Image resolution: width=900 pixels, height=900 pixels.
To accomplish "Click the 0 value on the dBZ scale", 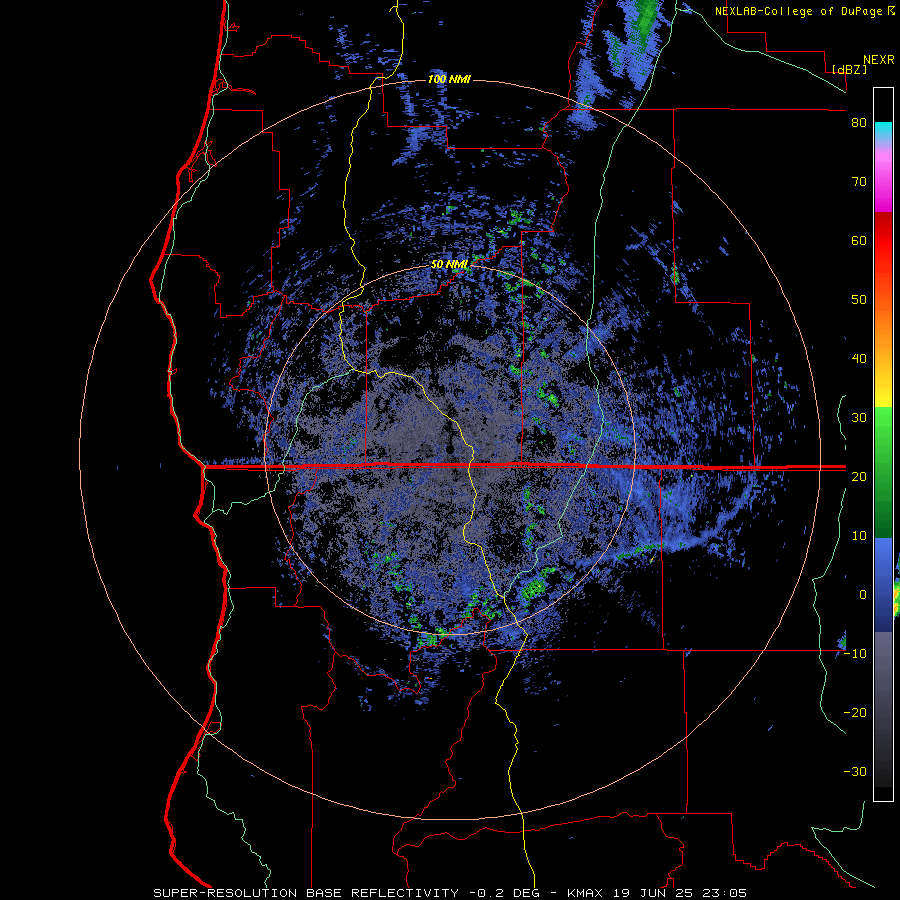I will pyautogui.click(x=863, y=595).
